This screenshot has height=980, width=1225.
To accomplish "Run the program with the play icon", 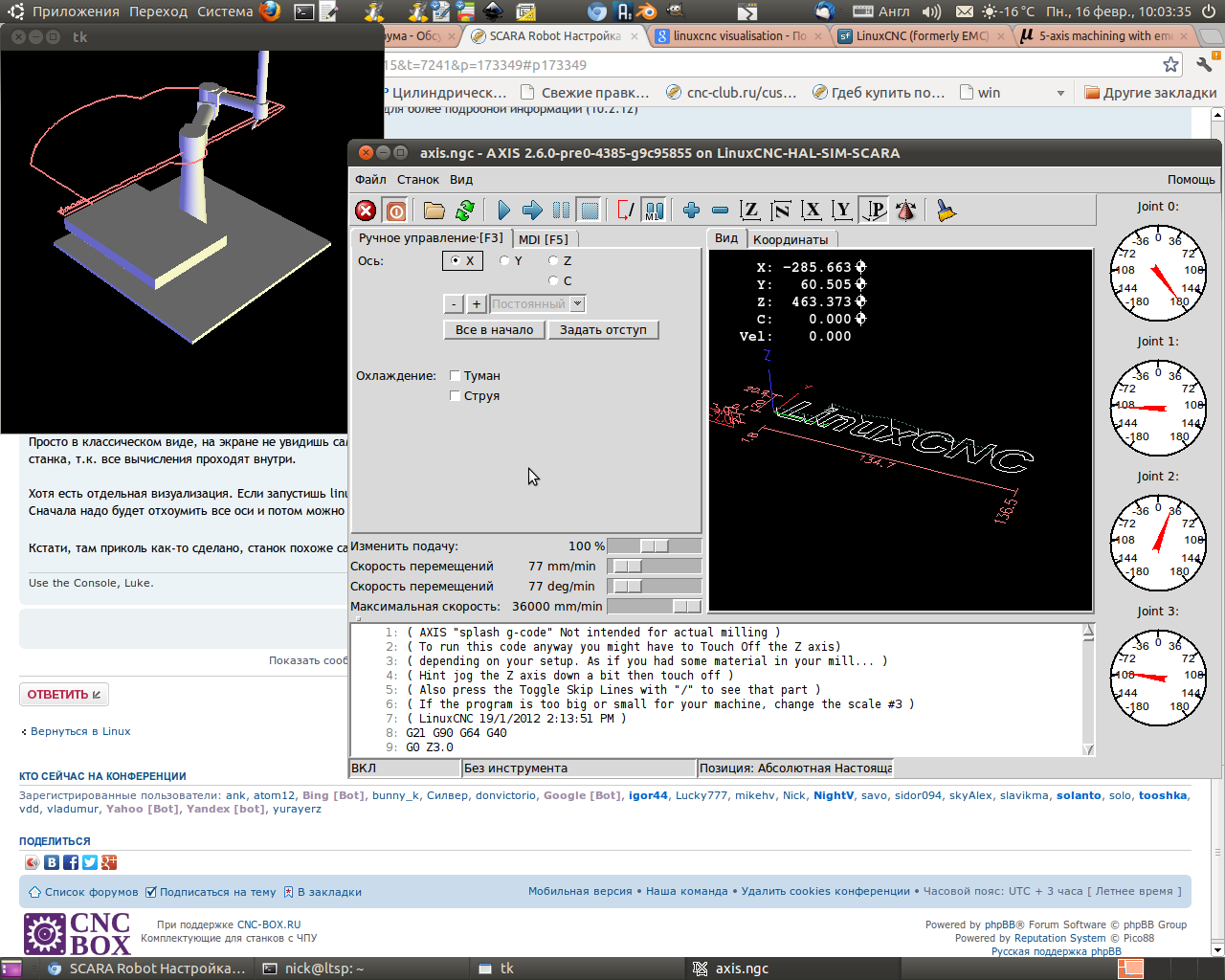I will click(x=503, y=211).
